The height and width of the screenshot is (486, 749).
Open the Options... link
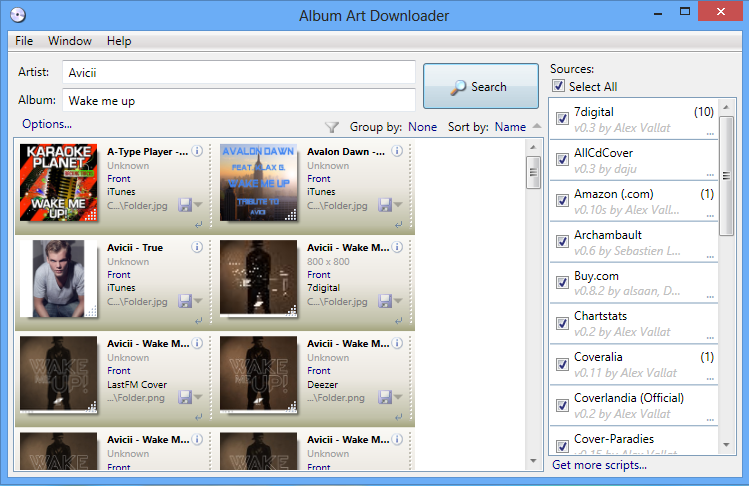(x=47, y=124)
